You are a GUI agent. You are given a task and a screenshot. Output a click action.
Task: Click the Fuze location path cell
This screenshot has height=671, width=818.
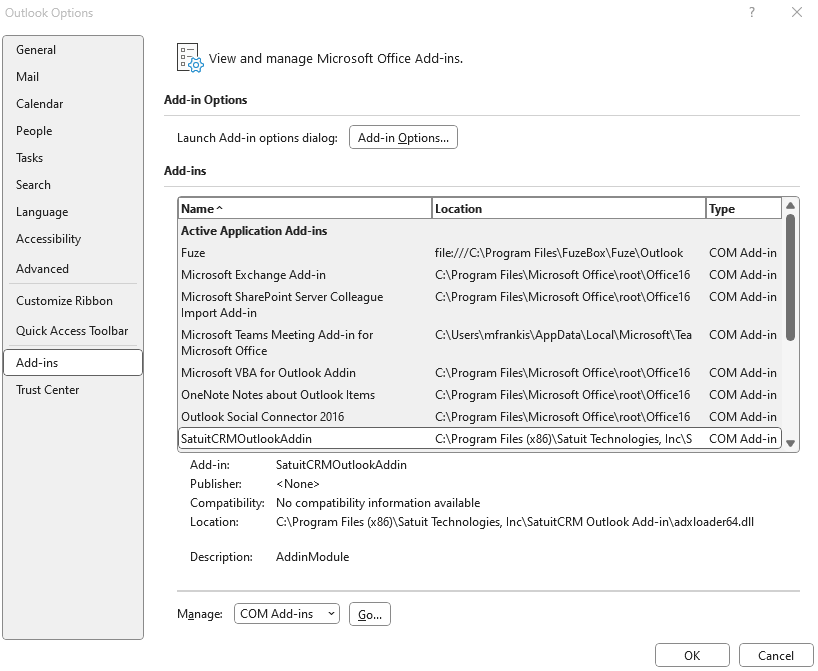[x=559, y=253]
